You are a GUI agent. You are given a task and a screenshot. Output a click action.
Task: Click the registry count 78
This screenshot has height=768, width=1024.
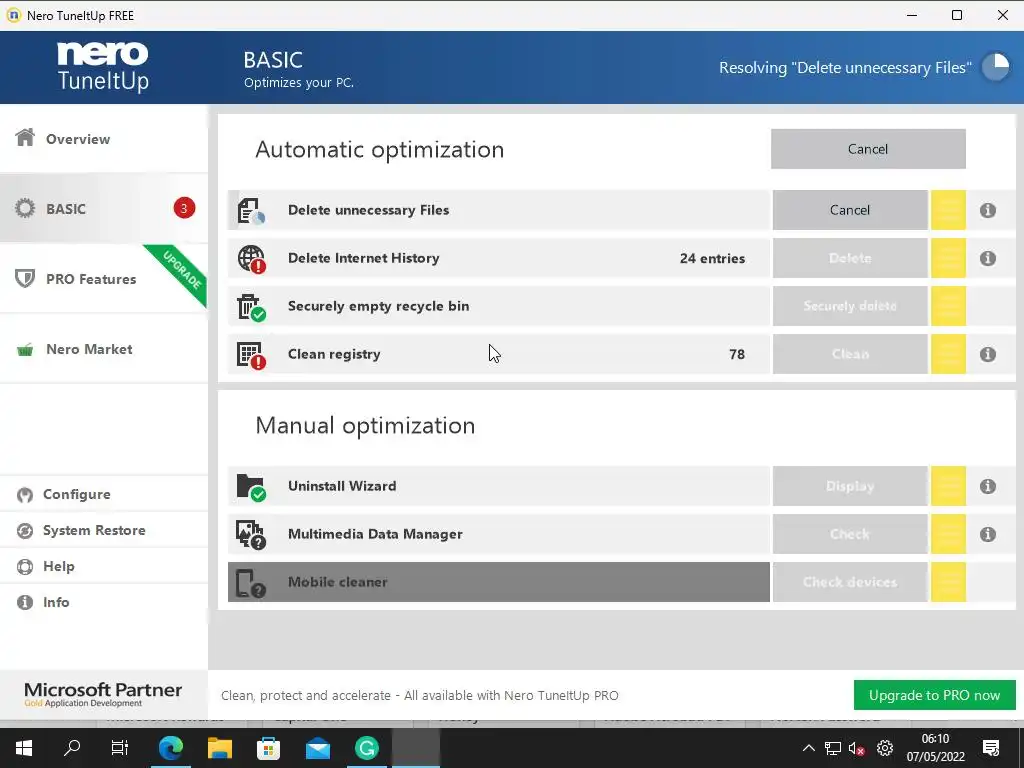tap(737, 354)
